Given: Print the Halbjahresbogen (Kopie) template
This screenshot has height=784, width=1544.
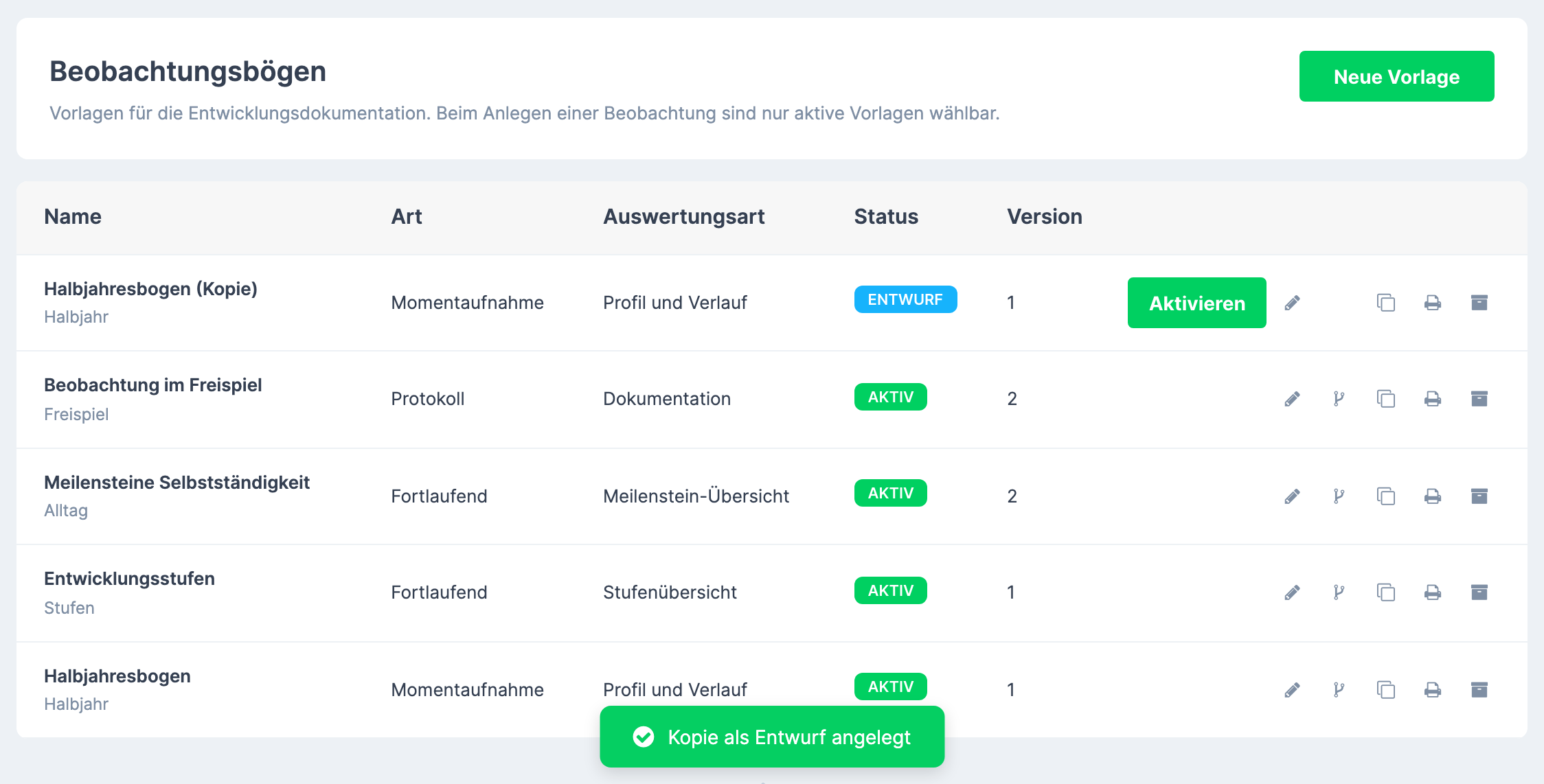Looking at the screenshot, I should (x=1433, y=303).
